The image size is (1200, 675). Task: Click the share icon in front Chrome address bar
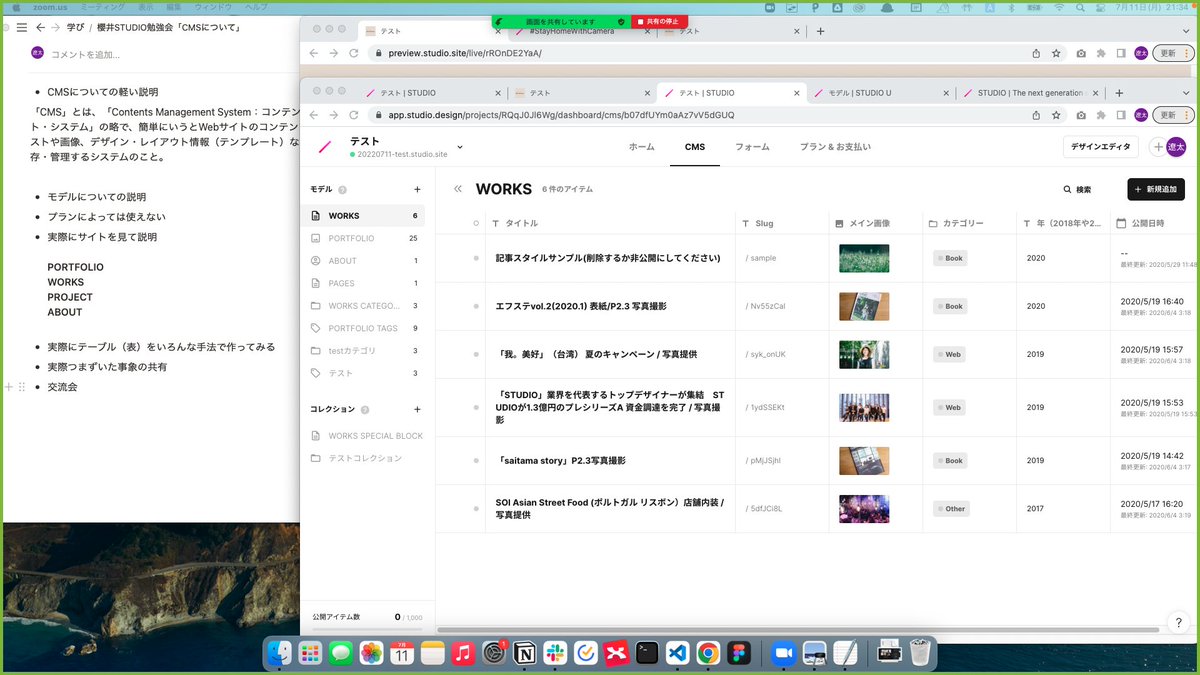coord(1036,115)
